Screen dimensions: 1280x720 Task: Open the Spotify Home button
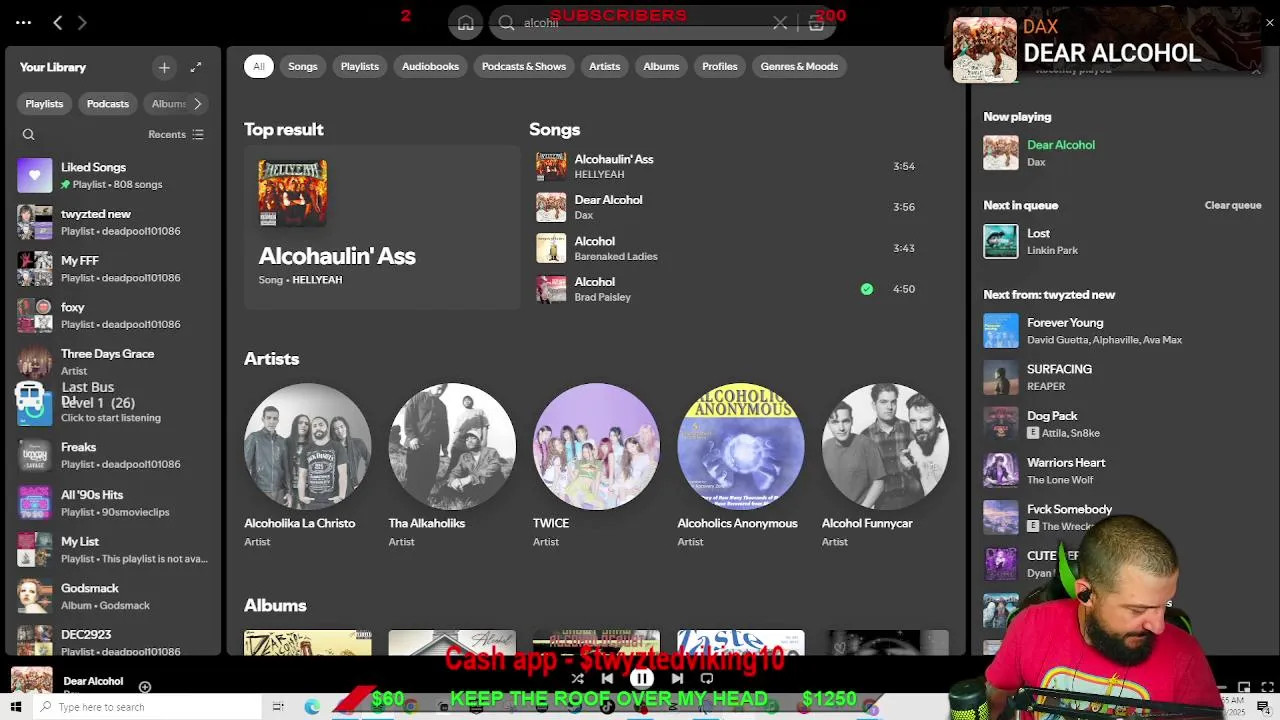pos(466,23)
